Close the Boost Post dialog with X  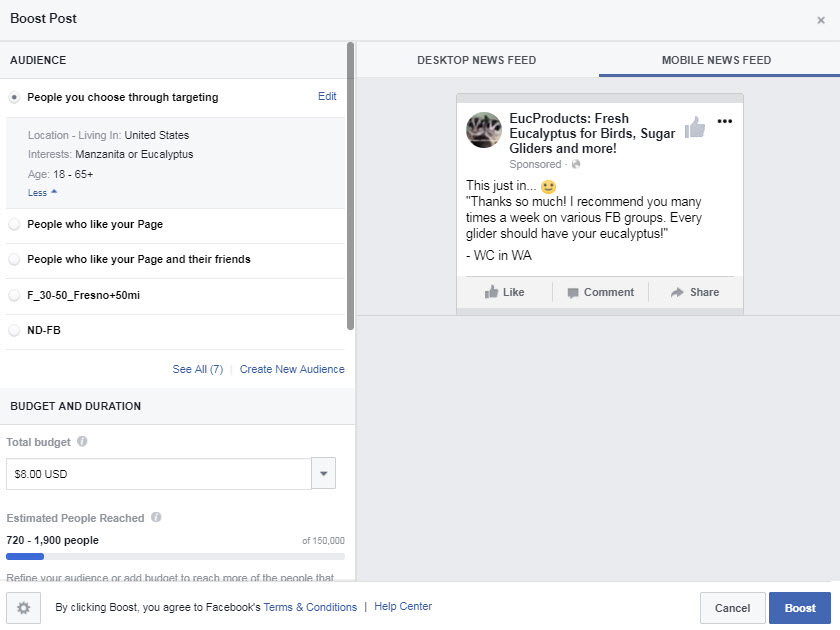(821, 20)
